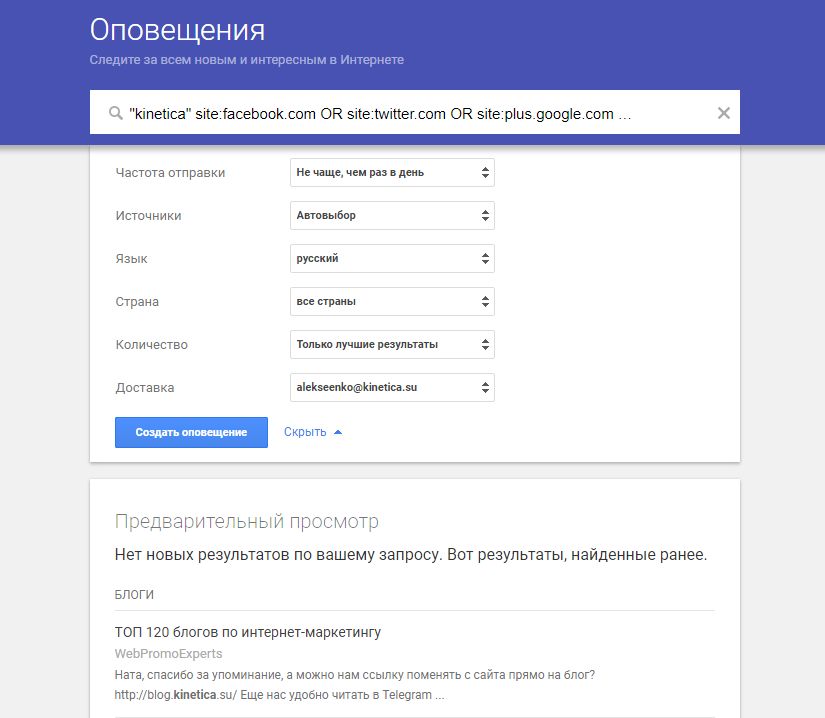This screenshot has width=825, height=718.
Task: Clear the search query with X icon
Action: click(x=723, y=113)
